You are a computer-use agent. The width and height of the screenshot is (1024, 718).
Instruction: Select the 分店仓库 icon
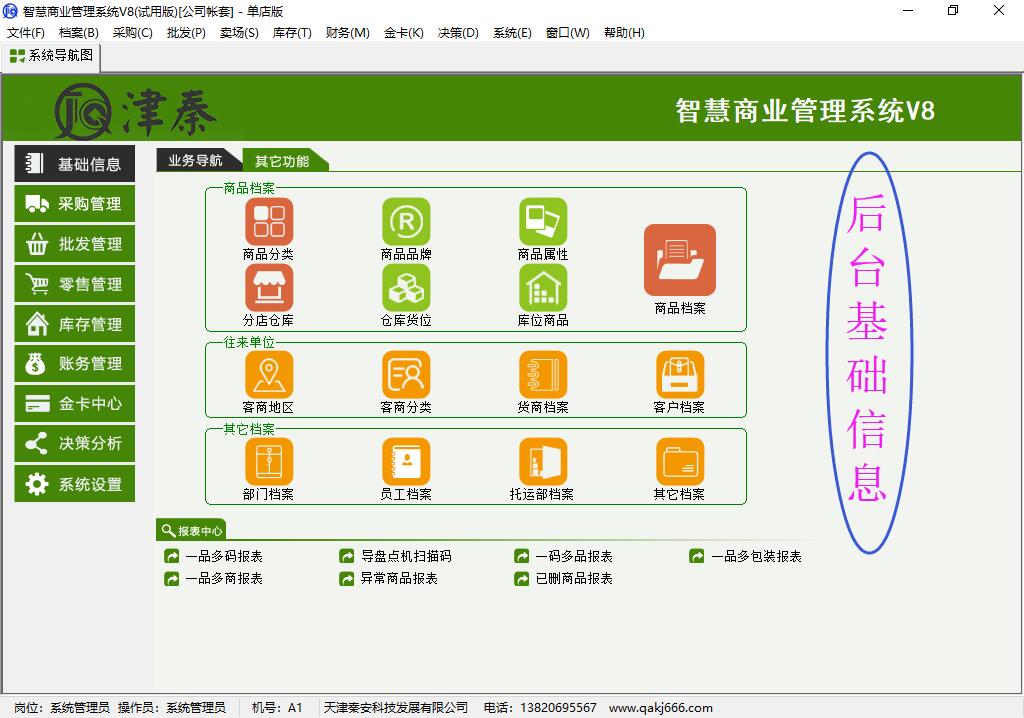(268, 288)
